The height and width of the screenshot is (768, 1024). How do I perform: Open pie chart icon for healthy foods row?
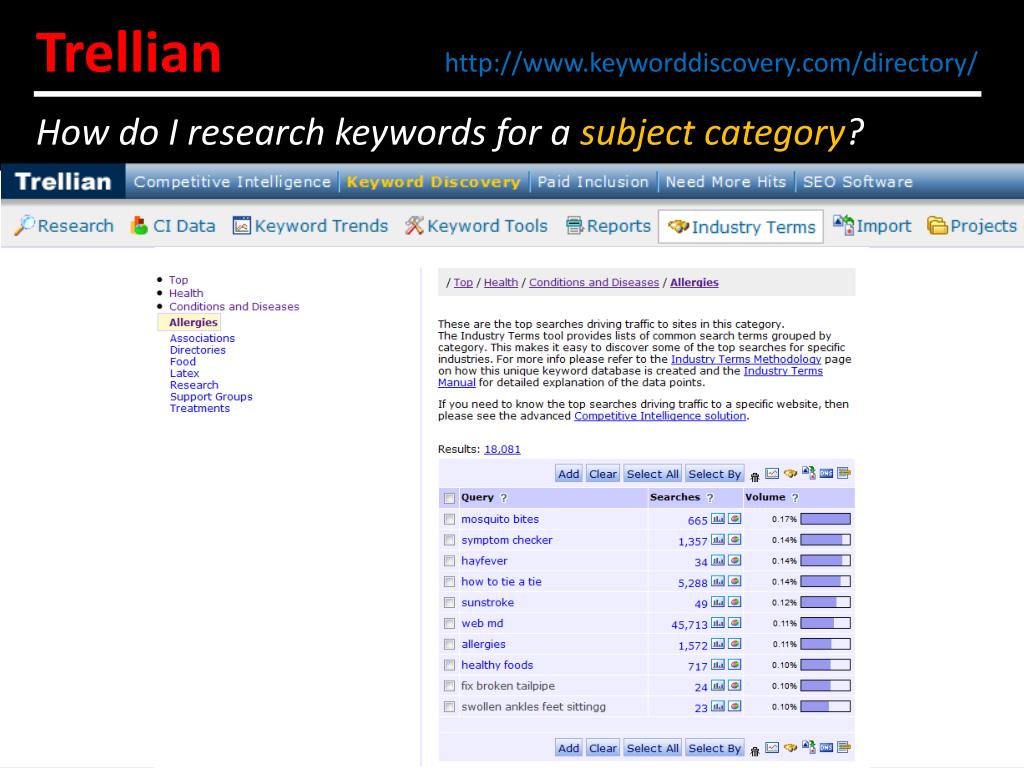tap(735, 665)
